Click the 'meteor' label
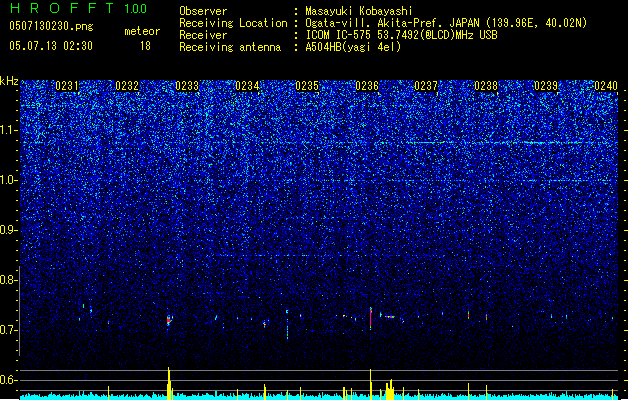This screenshot has width=629, height=400. pyautogui.click(x=142, y=31)
